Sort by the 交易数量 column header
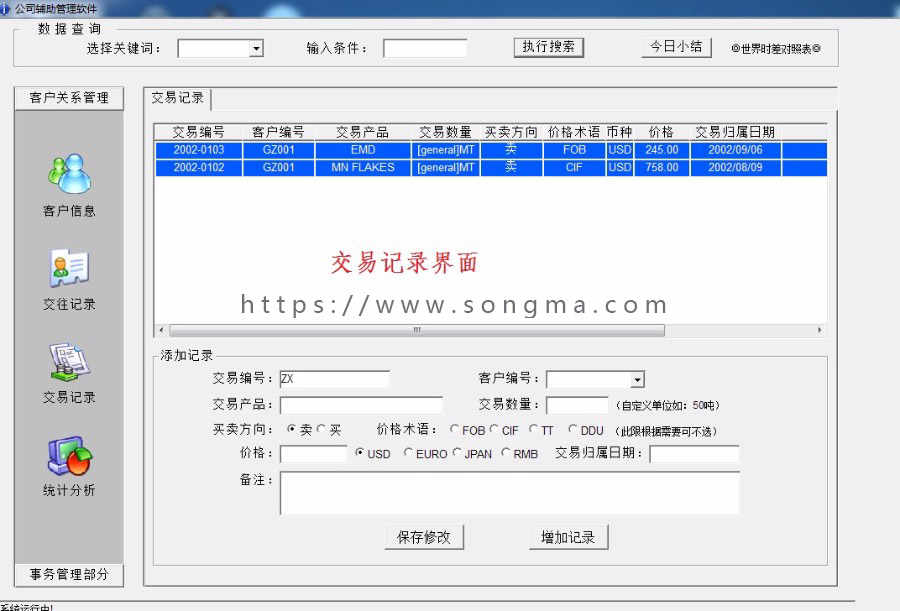The height and width of the screenshot is (611, 900). 445,132
